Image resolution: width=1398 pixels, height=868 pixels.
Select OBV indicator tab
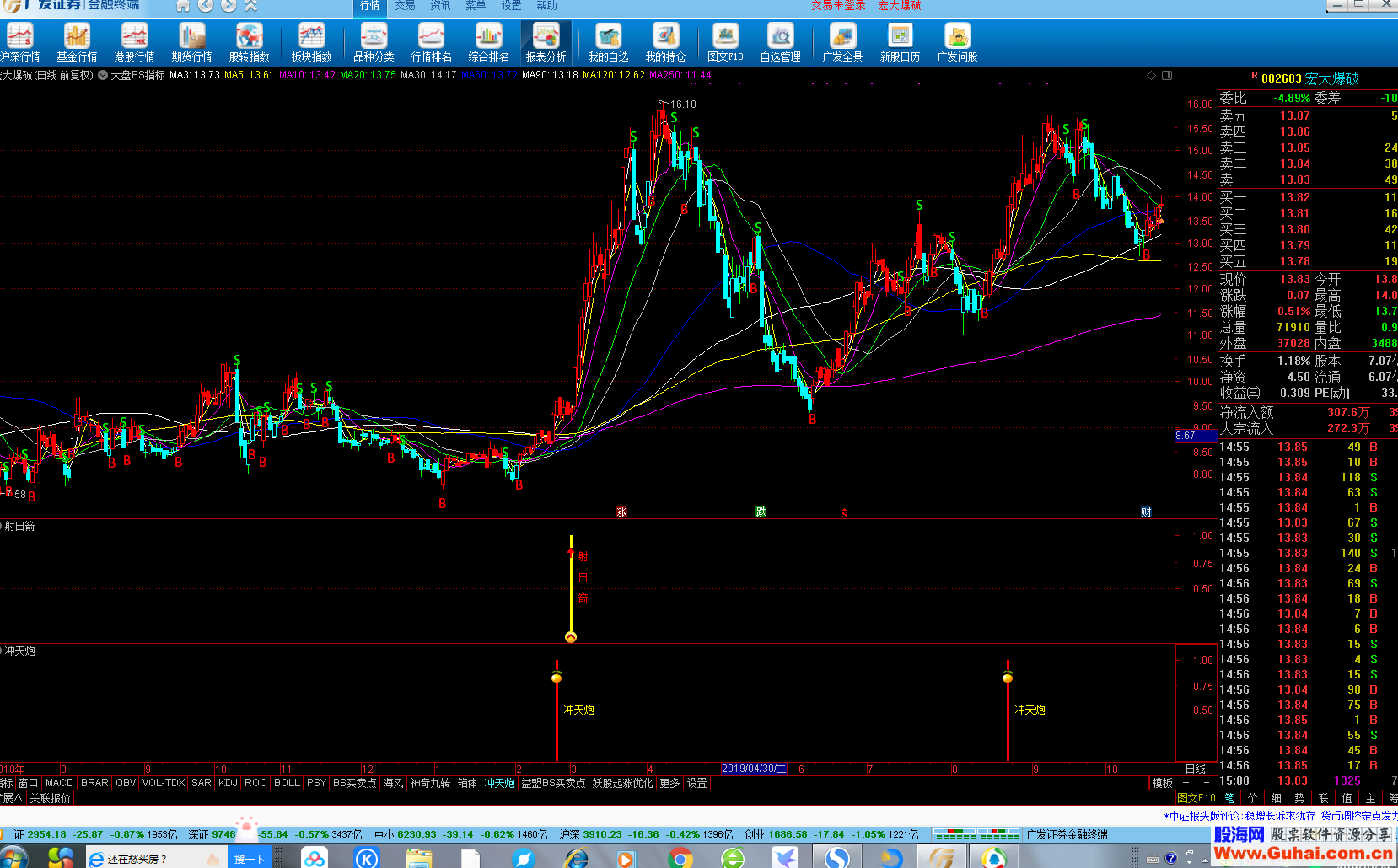tap(126, 783)
